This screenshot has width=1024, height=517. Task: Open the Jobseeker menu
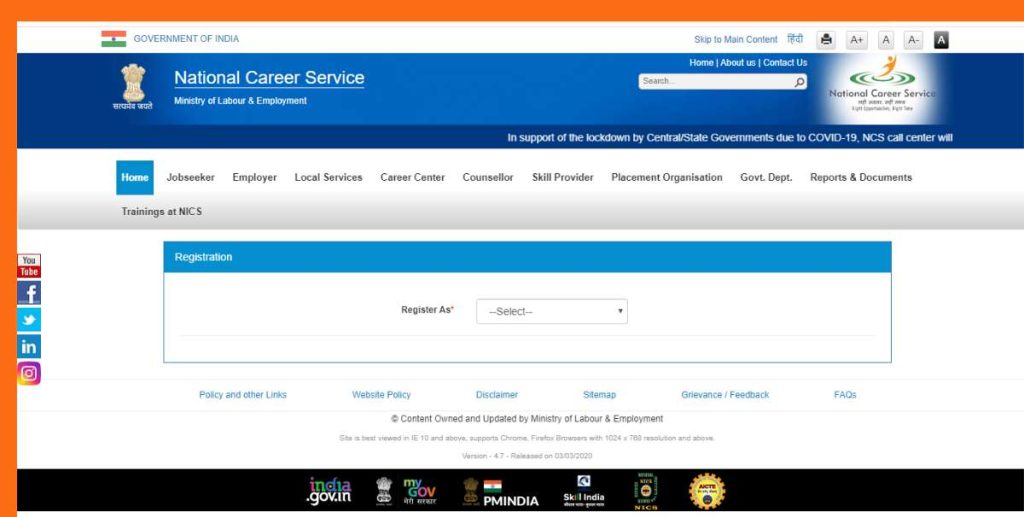click(190, 178)
